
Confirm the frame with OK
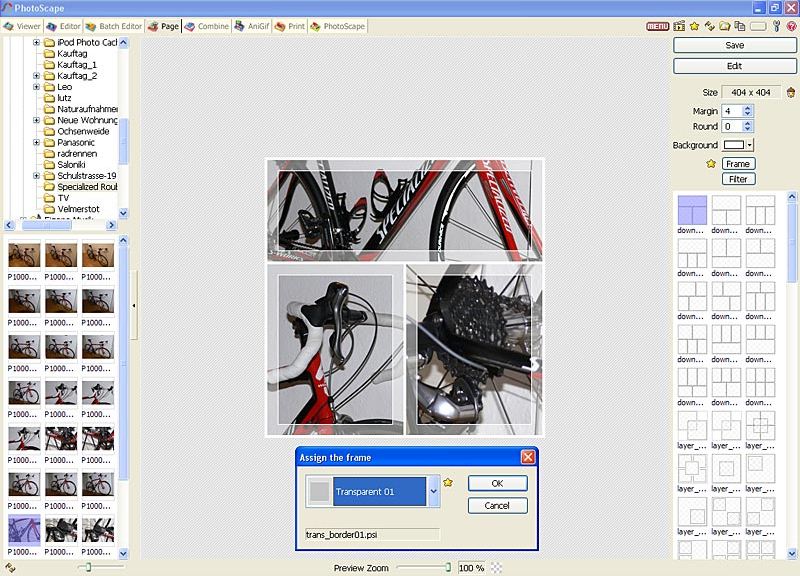[x=497, y=483]
